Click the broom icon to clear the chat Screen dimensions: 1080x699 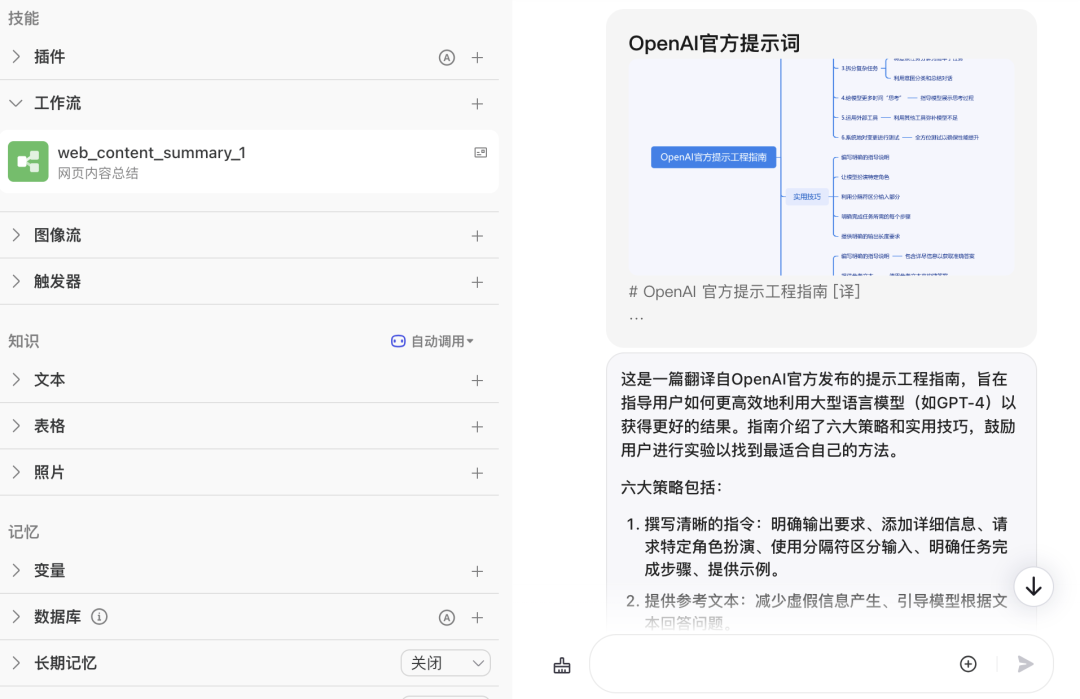[562, 663]
